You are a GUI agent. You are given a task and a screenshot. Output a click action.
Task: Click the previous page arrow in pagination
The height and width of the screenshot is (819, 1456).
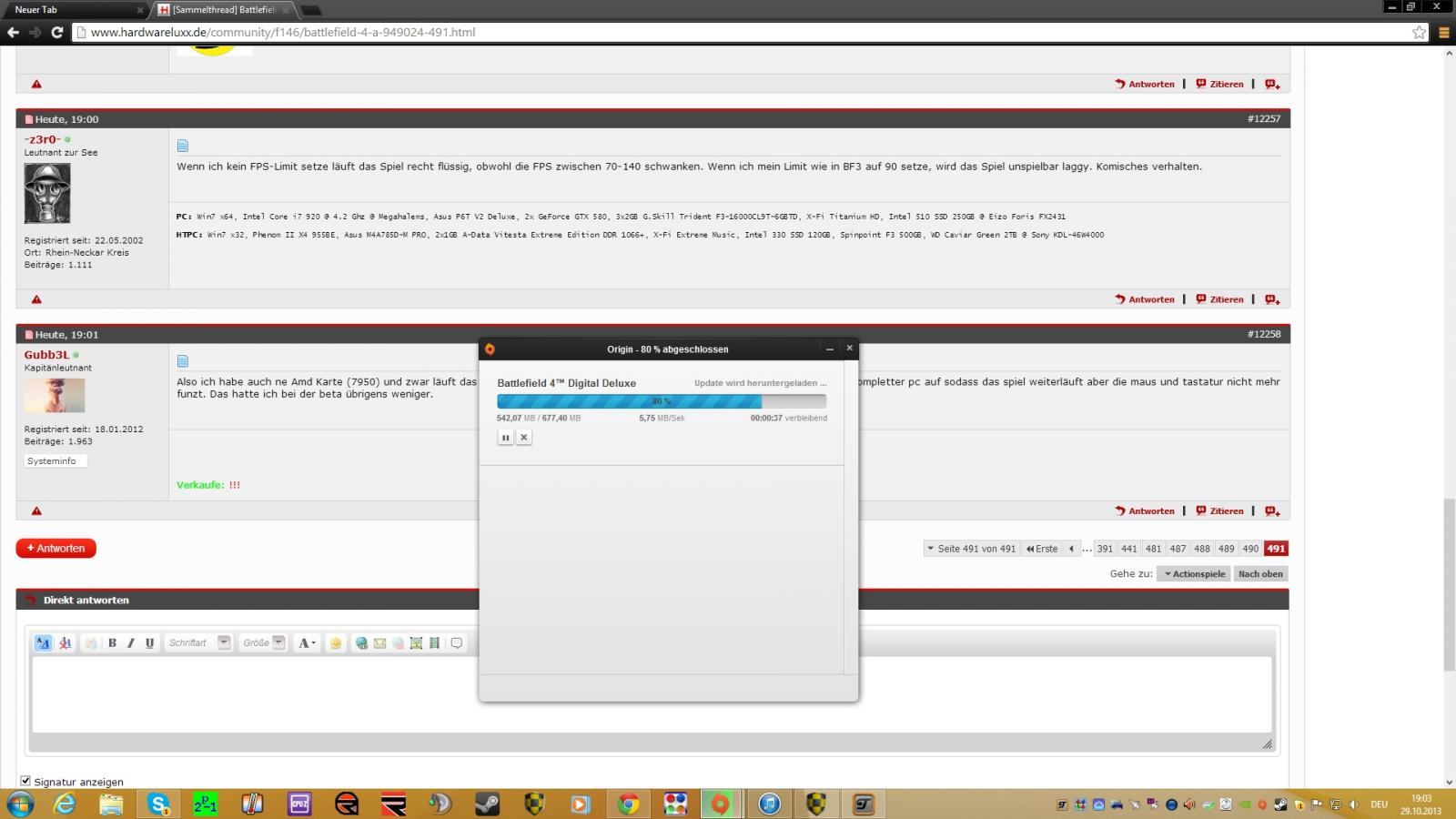coord(1072,549)
